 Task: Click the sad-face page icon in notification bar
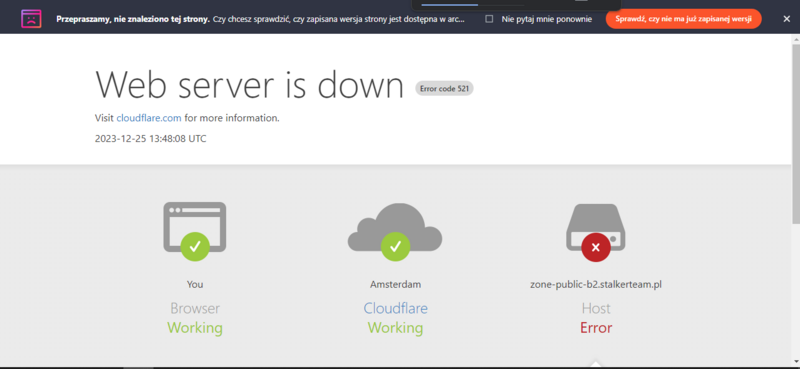click(31, 19)
